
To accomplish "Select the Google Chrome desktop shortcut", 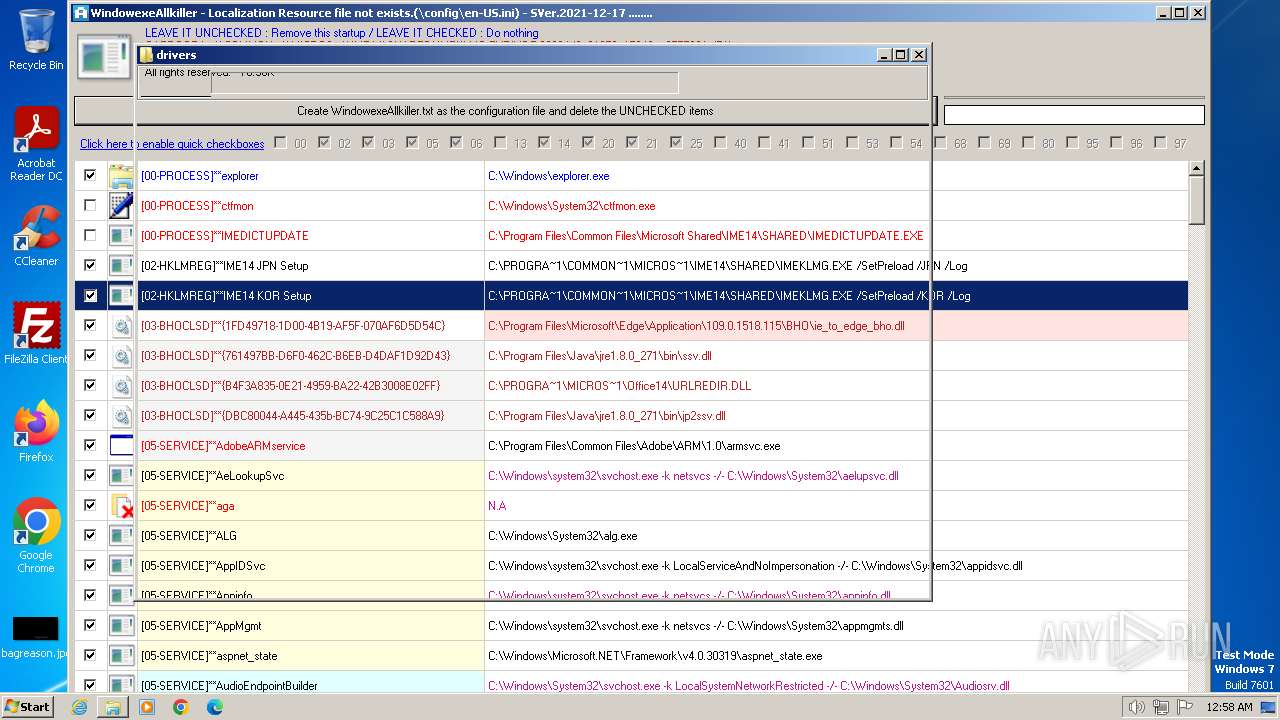I will [36, 535].
